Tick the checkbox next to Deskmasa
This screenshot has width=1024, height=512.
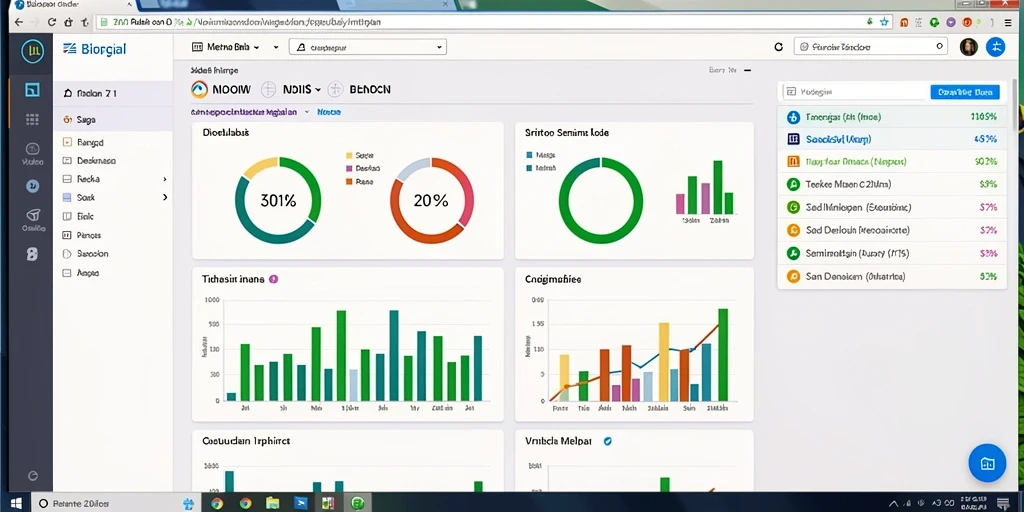(x=67, y=160)
